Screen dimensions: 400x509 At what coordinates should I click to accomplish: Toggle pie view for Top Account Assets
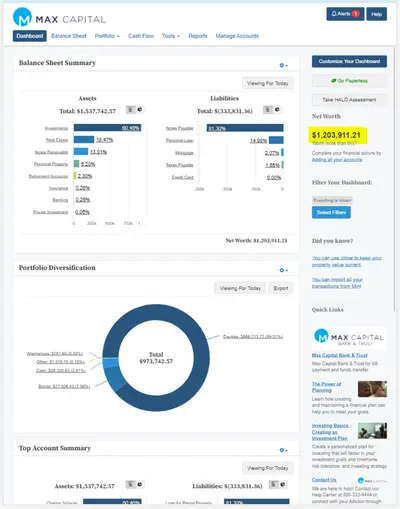click(140, 484)
